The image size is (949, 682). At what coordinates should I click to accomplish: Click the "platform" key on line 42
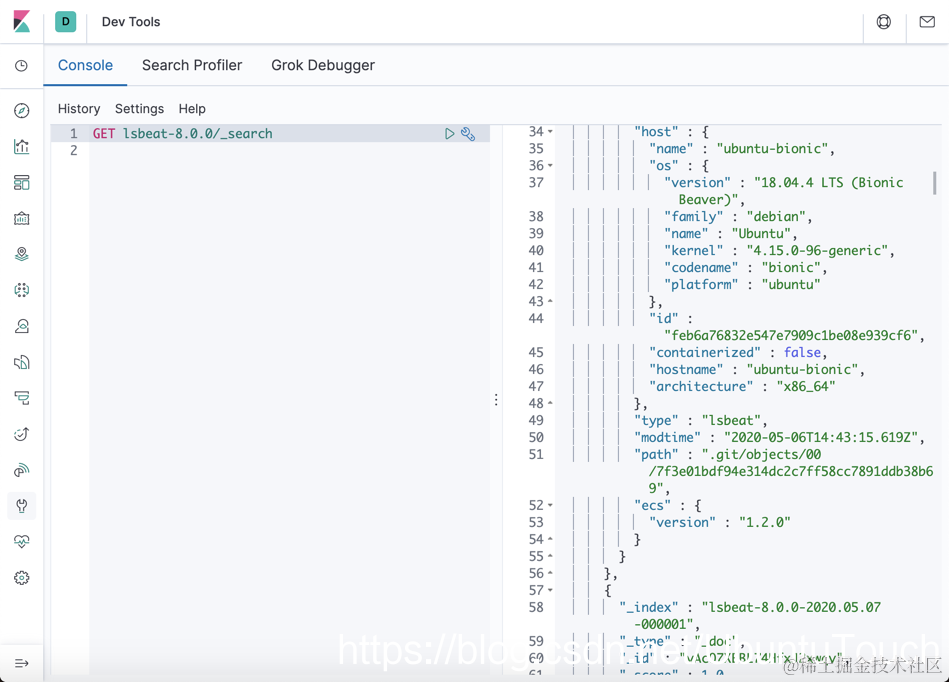coord(701,284)
